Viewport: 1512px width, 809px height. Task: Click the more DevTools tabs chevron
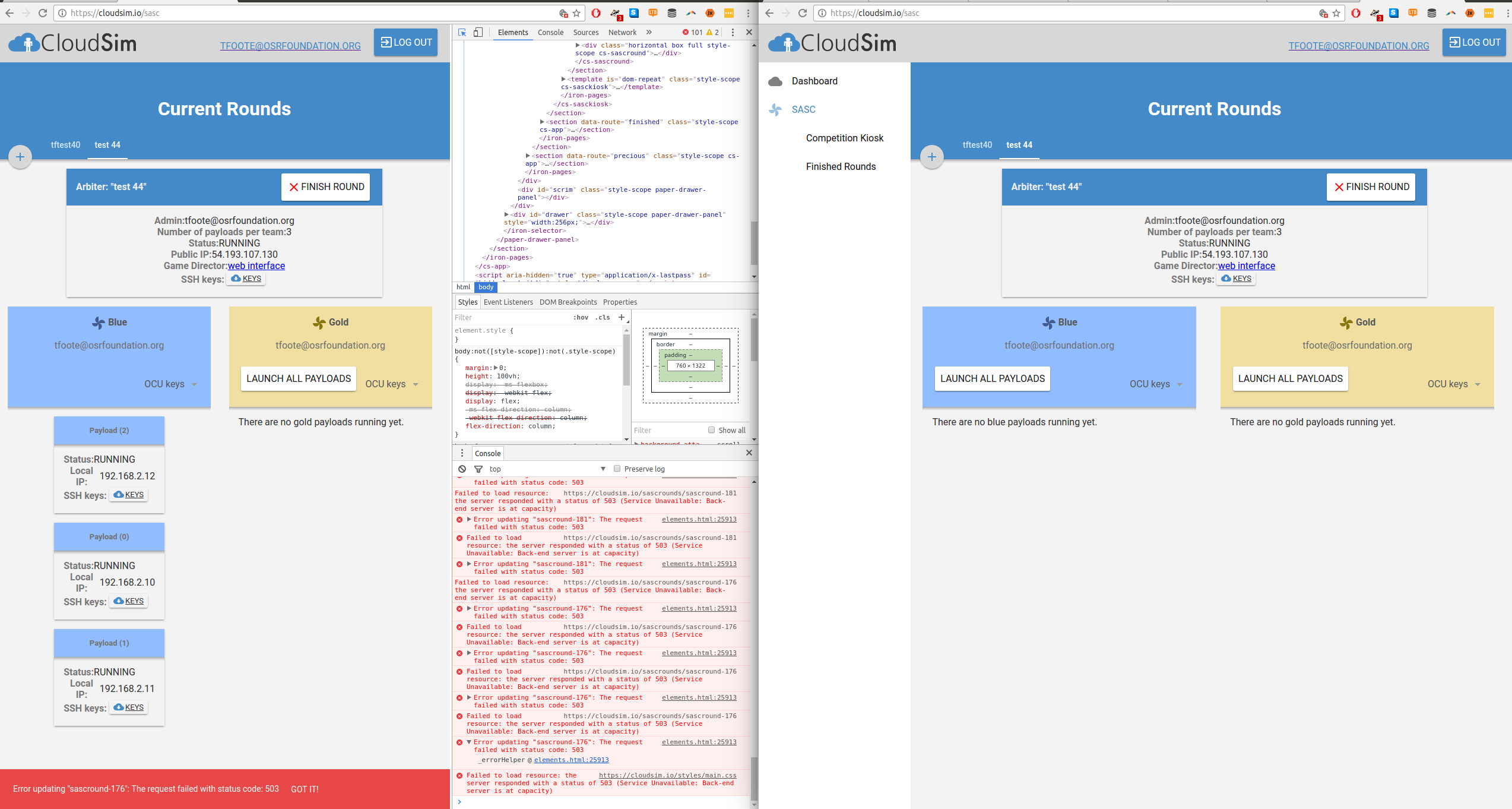[x=649, y=33]
